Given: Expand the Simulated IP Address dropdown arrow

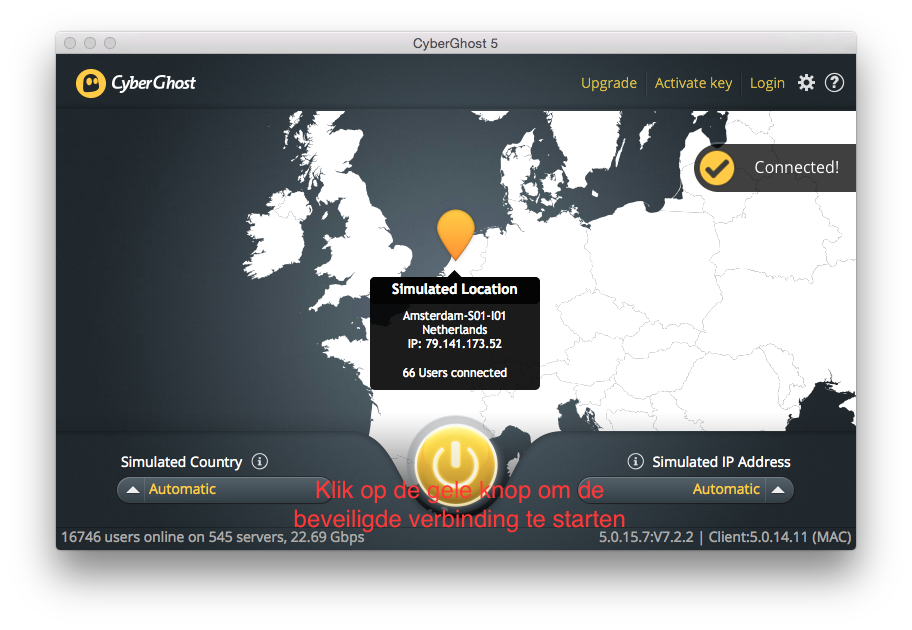Looking at the screenshot, I should (x=779, y=490).
